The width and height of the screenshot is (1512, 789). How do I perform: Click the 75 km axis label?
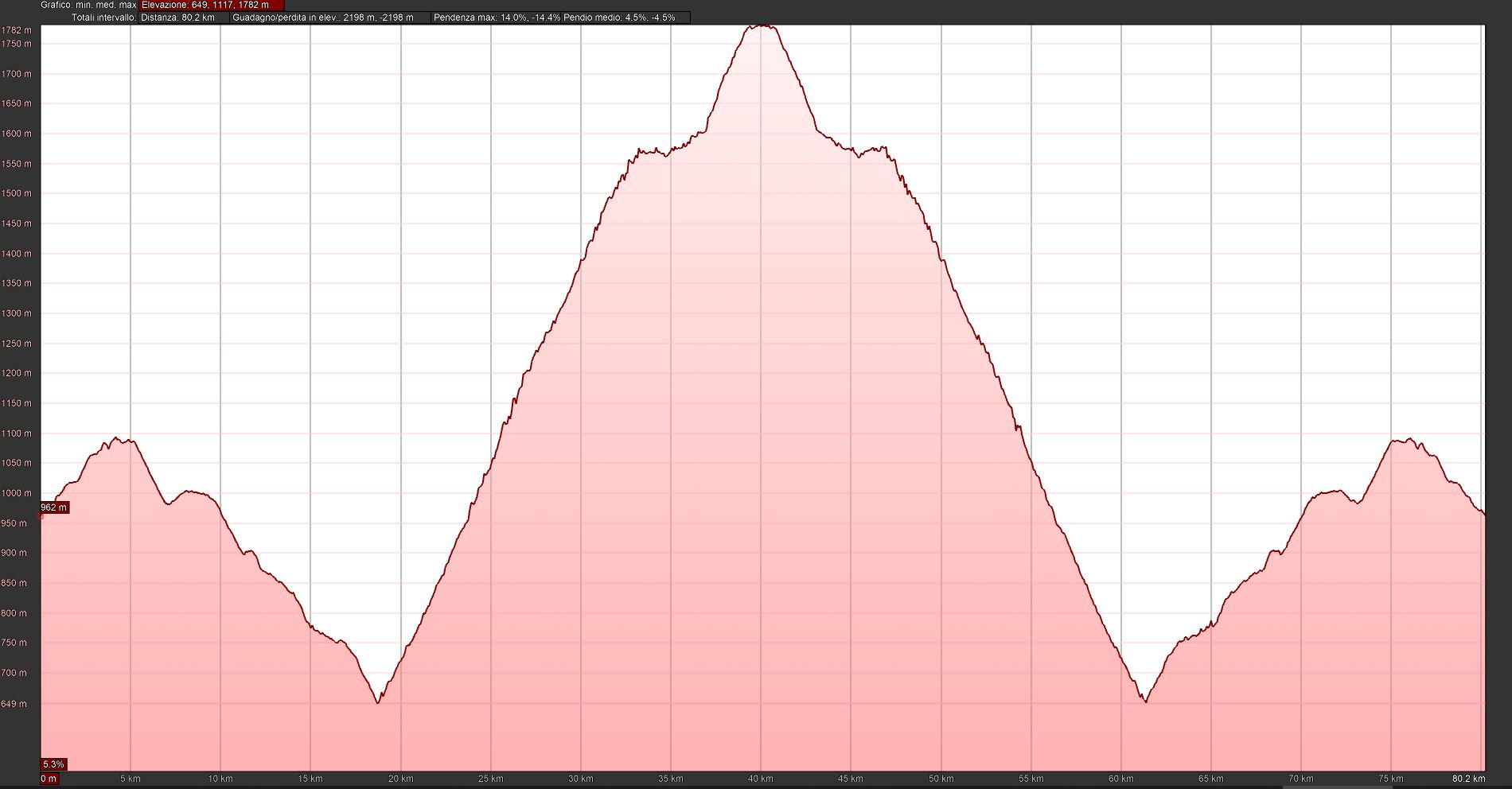pyautogui.click(x=1391, y=779)
